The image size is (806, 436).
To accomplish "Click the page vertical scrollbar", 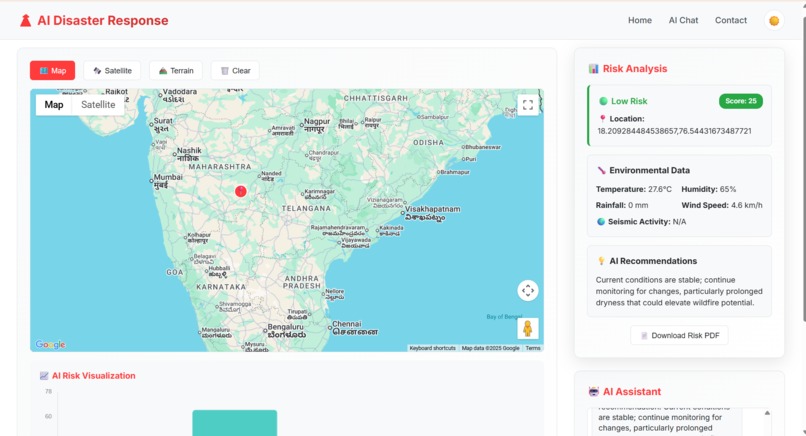I will pyautogui.click(x=803, y=170).
